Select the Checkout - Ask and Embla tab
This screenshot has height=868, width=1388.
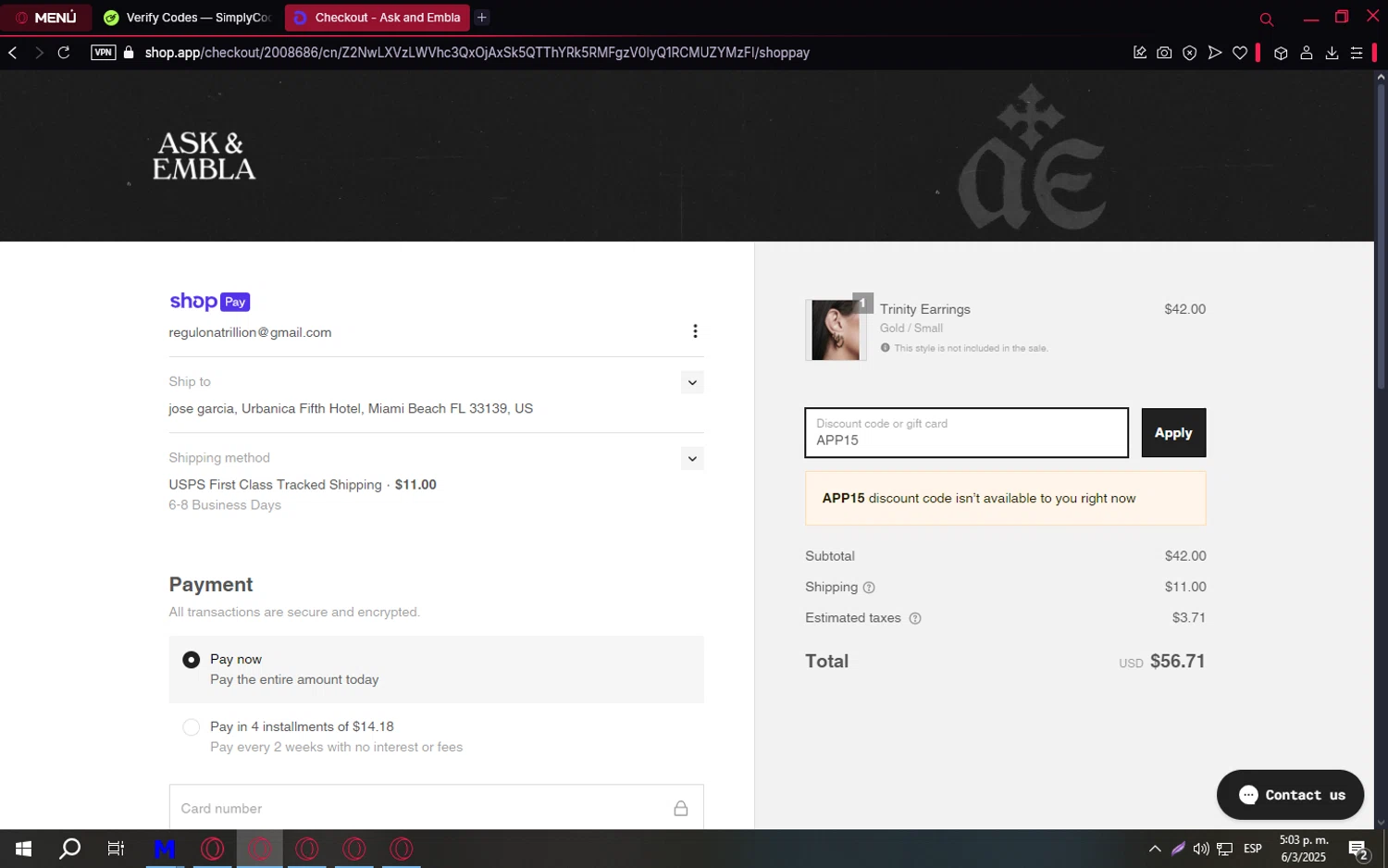point(377,18)
